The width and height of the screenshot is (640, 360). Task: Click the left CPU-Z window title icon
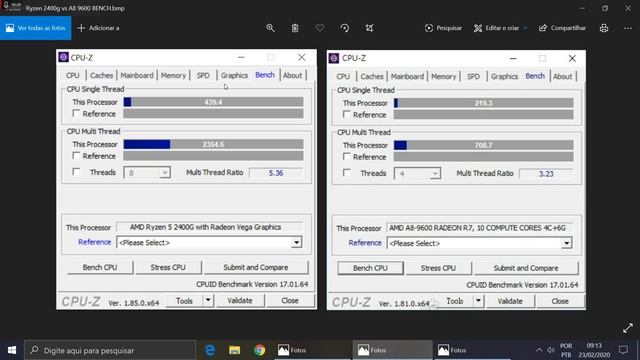[x=63, y=57]
